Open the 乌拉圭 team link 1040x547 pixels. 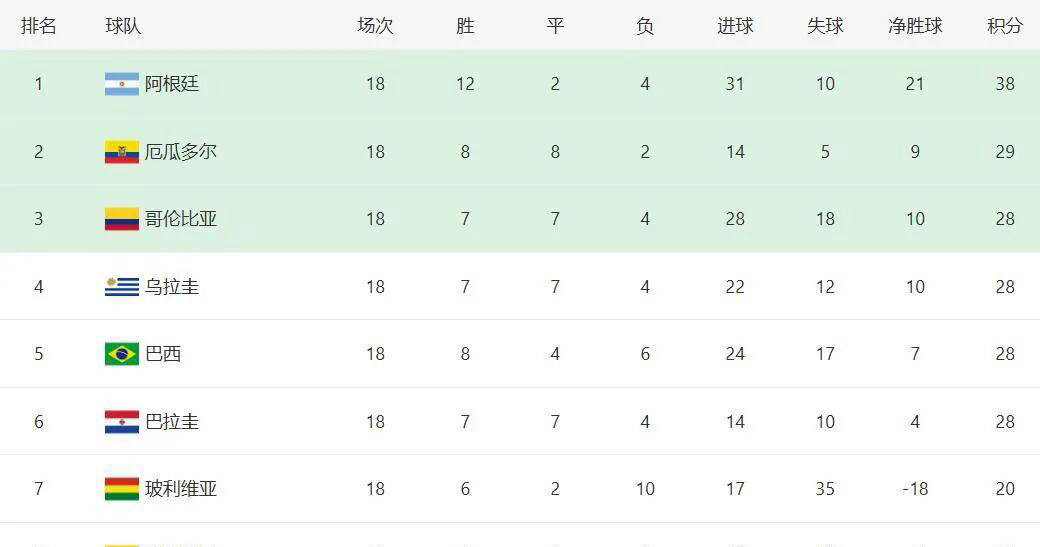[172, 287]
